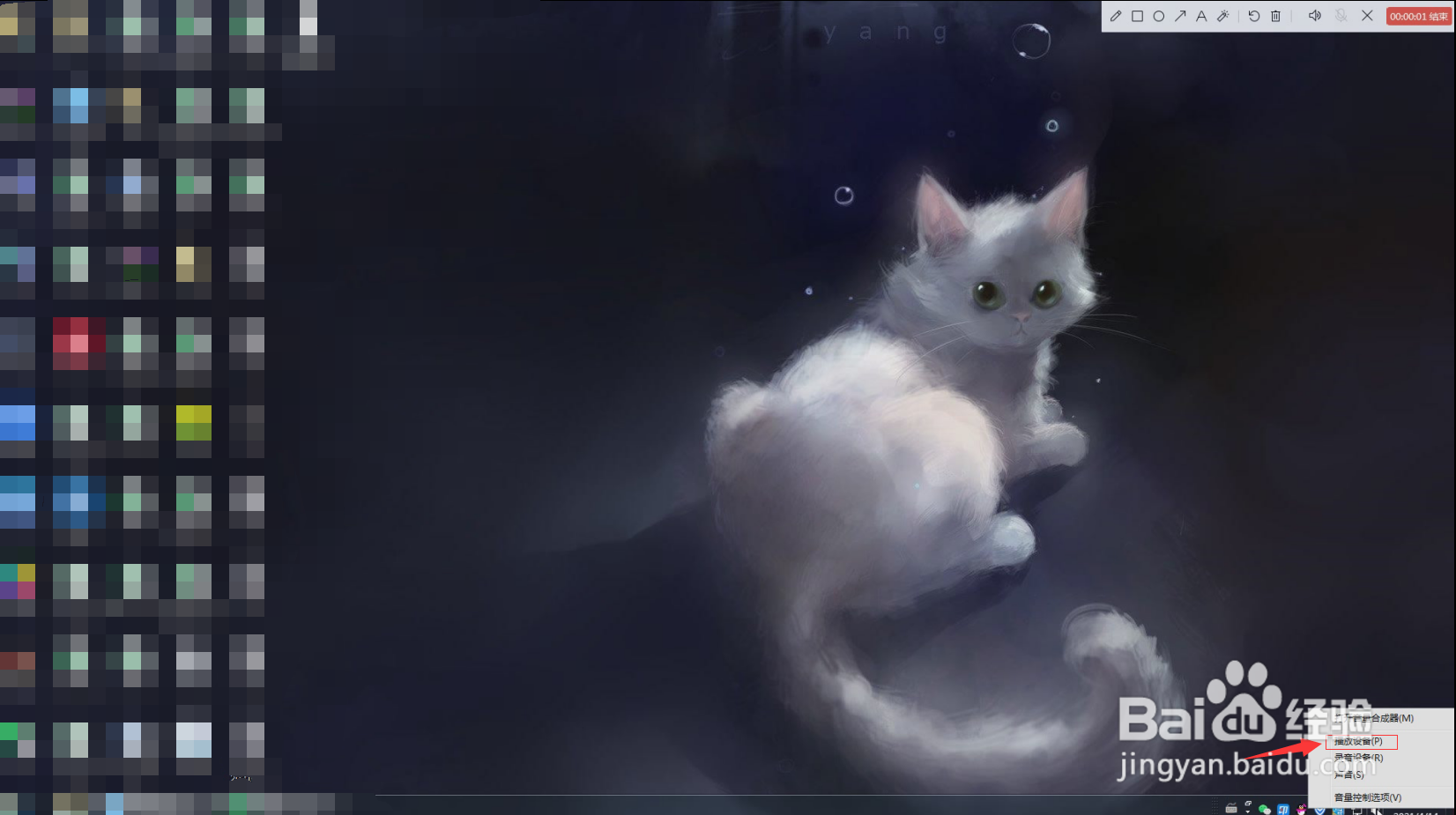Toggle the muted microphone icon

pyautogui.click(x=1341, y=16)
